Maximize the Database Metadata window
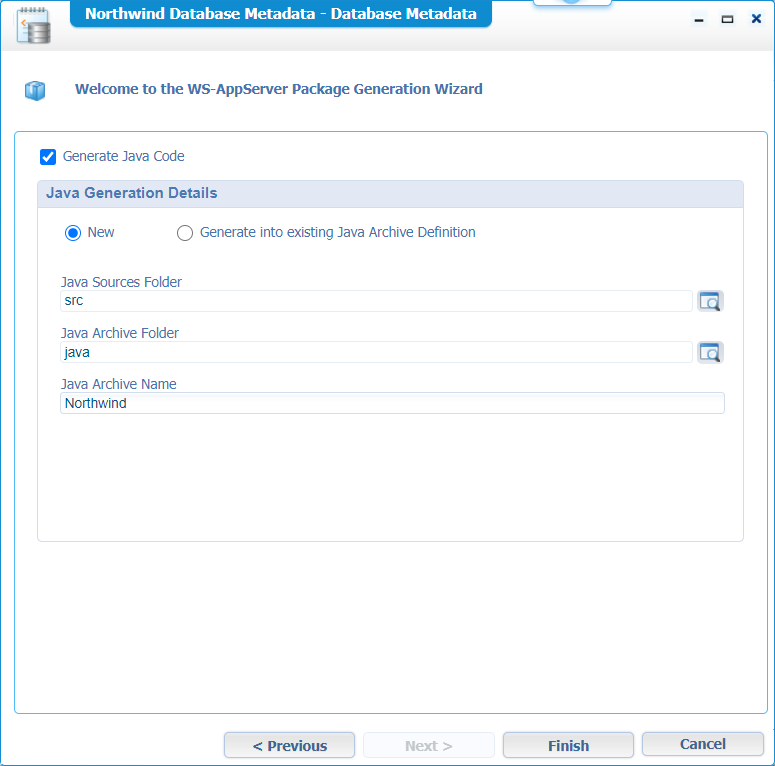Viewport: 775px width, 766px height. point(727,19)
